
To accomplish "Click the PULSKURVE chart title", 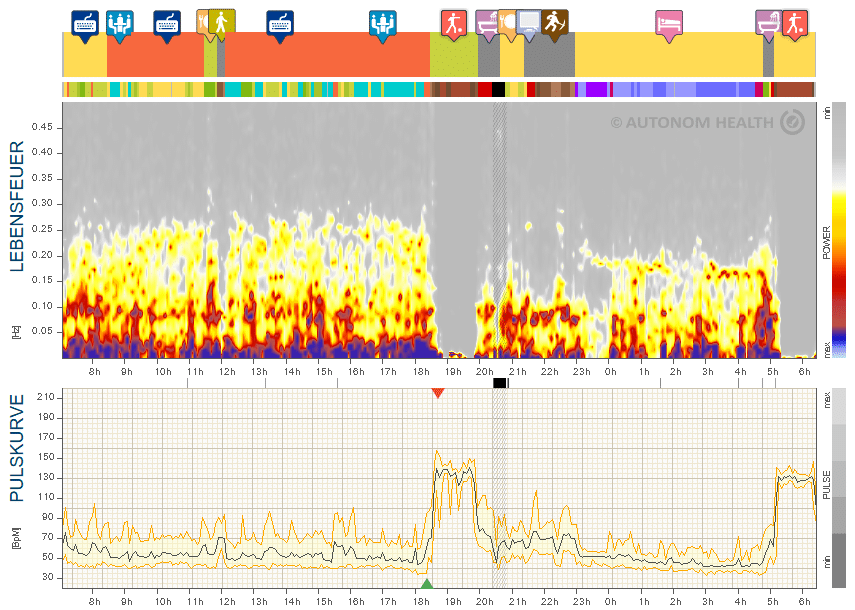I will 16,448.
